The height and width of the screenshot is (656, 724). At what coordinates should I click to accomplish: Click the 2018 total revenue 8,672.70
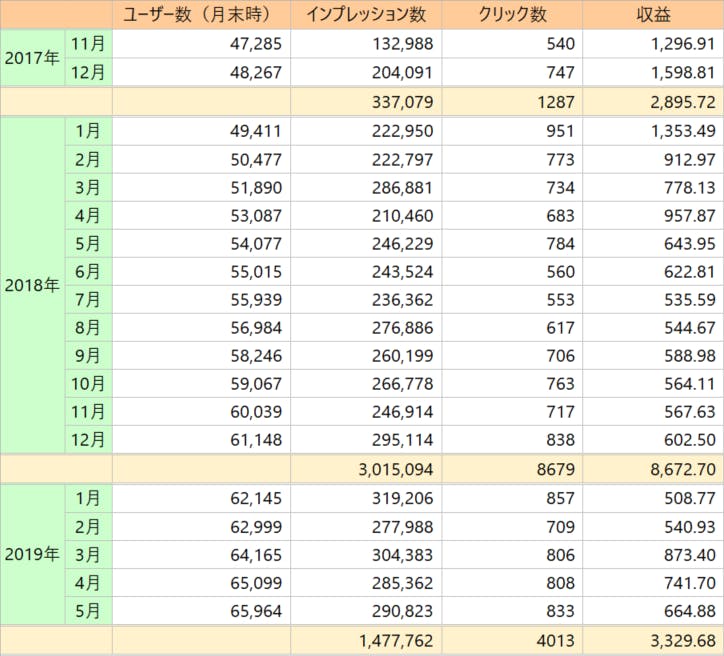679,470
